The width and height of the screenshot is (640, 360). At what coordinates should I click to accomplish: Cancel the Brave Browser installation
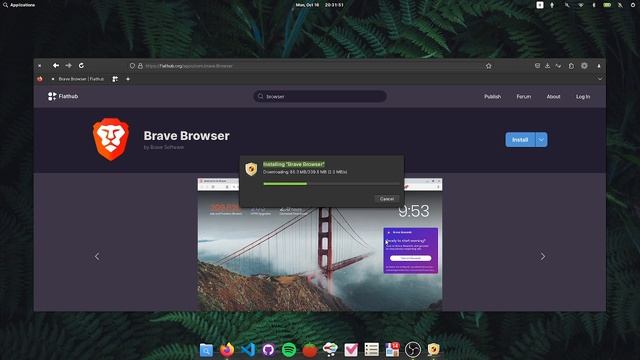(x=387, y=199)
